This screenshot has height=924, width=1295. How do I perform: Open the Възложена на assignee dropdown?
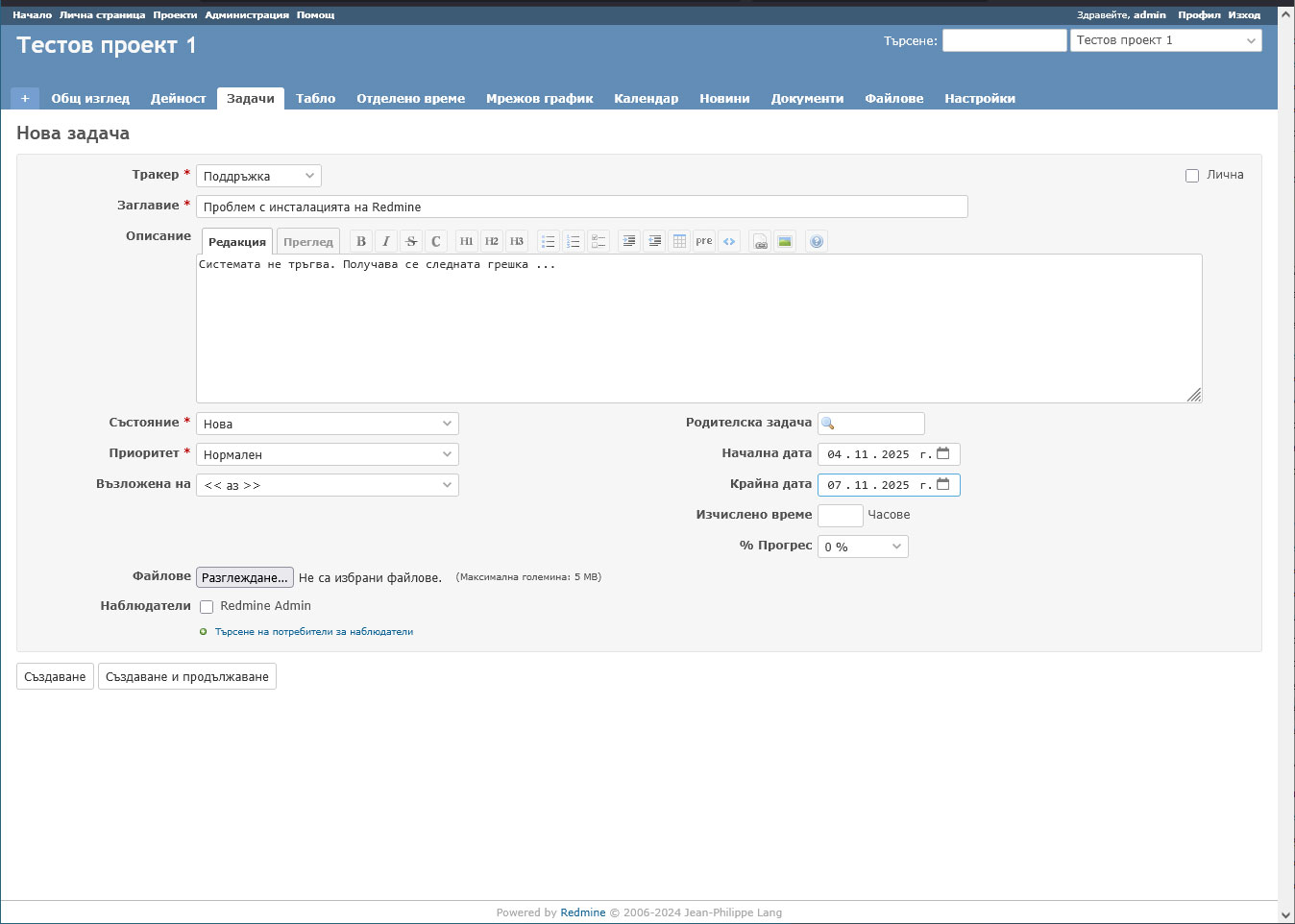[328, 485]
